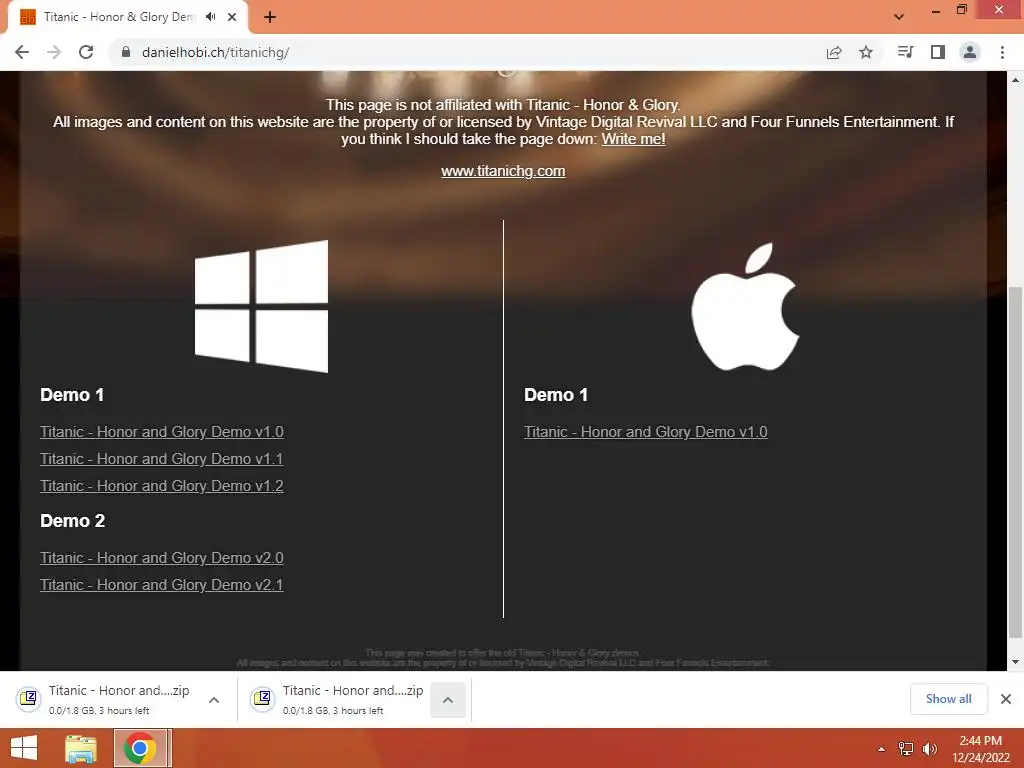This screenshot has height=768, width=1024.
Task: Go back to the previous page
Action: pos(22,52)
